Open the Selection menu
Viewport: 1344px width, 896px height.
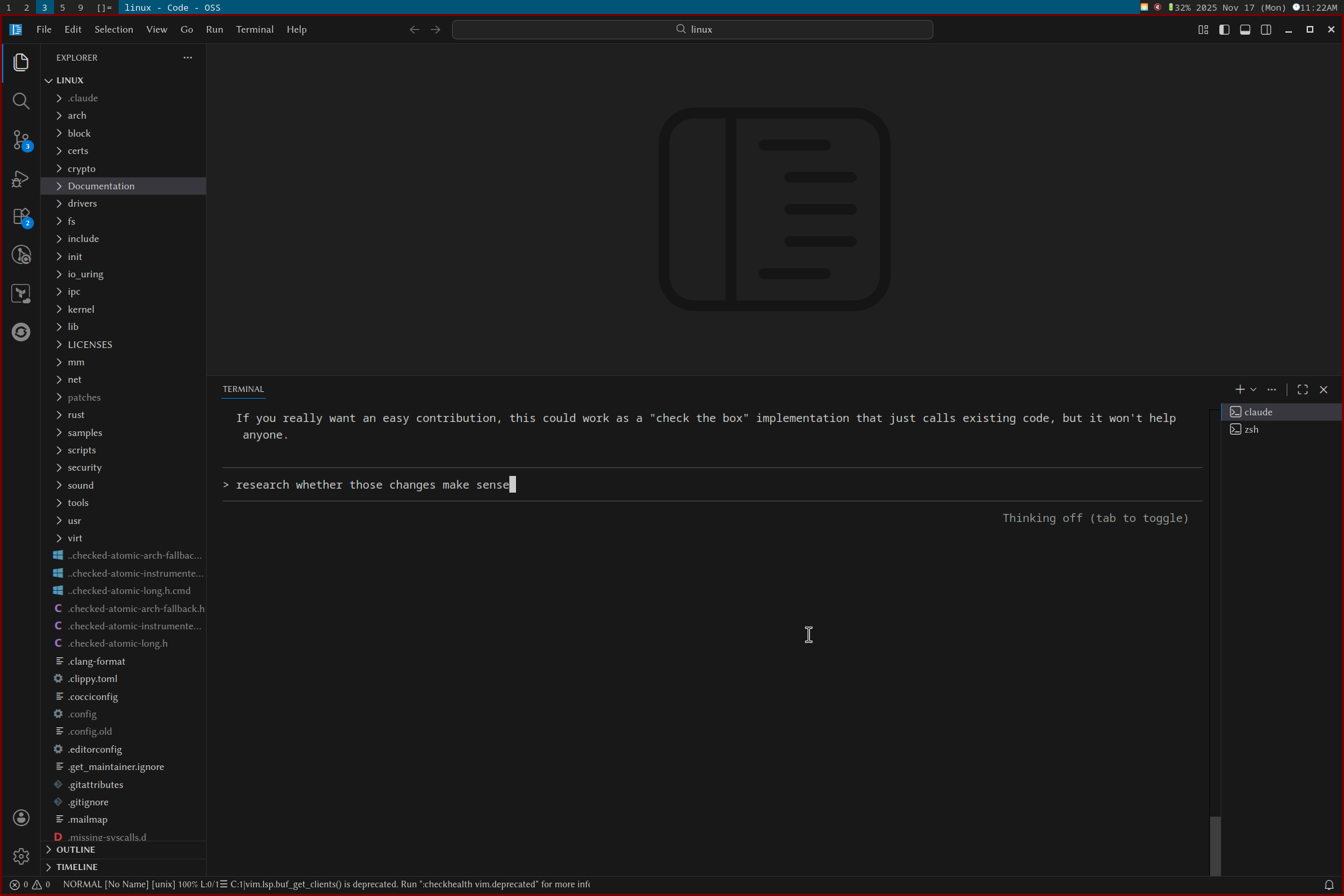point(113,29)
